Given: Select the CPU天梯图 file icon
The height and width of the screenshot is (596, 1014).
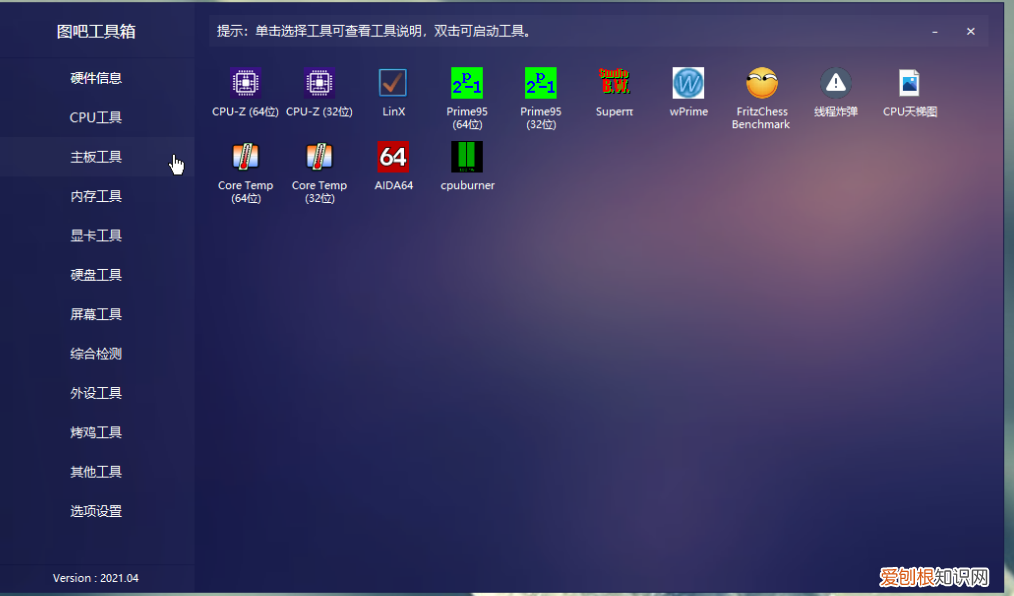Looking at the screenshot, I should (909, 83).
